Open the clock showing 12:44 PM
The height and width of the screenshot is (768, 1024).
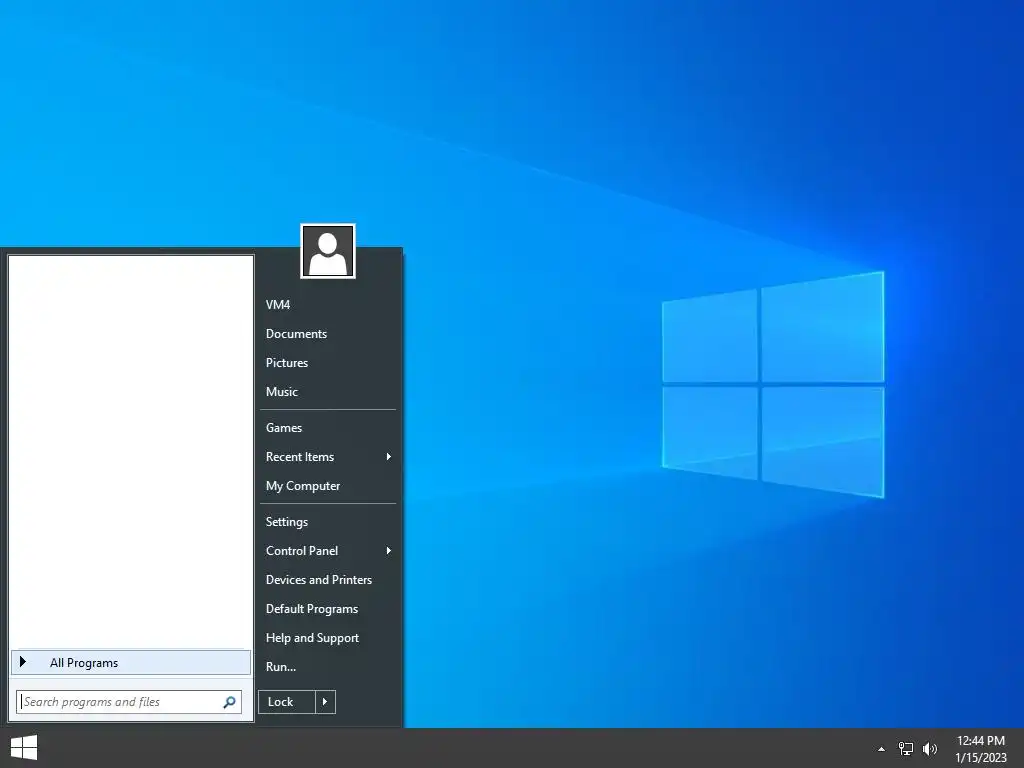point(981,749)
